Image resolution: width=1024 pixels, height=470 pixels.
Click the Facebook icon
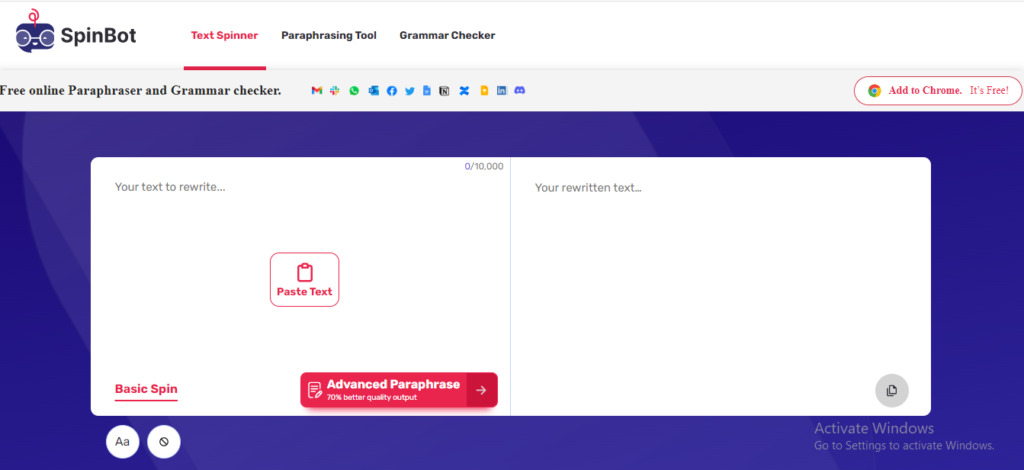pyautogui.click(x=391, y=91)
